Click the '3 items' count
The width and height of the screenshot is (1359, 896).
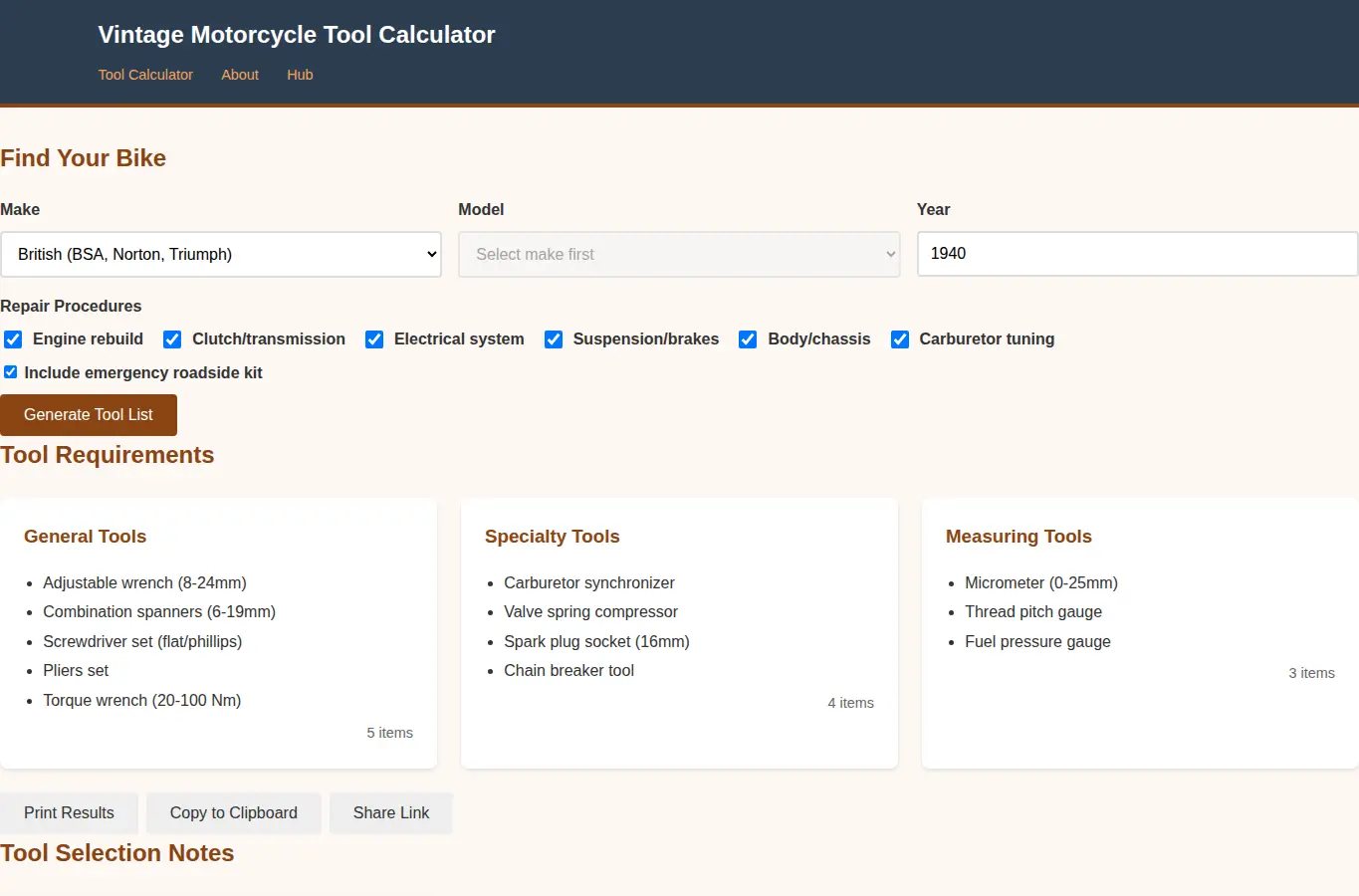(1311, 673)
